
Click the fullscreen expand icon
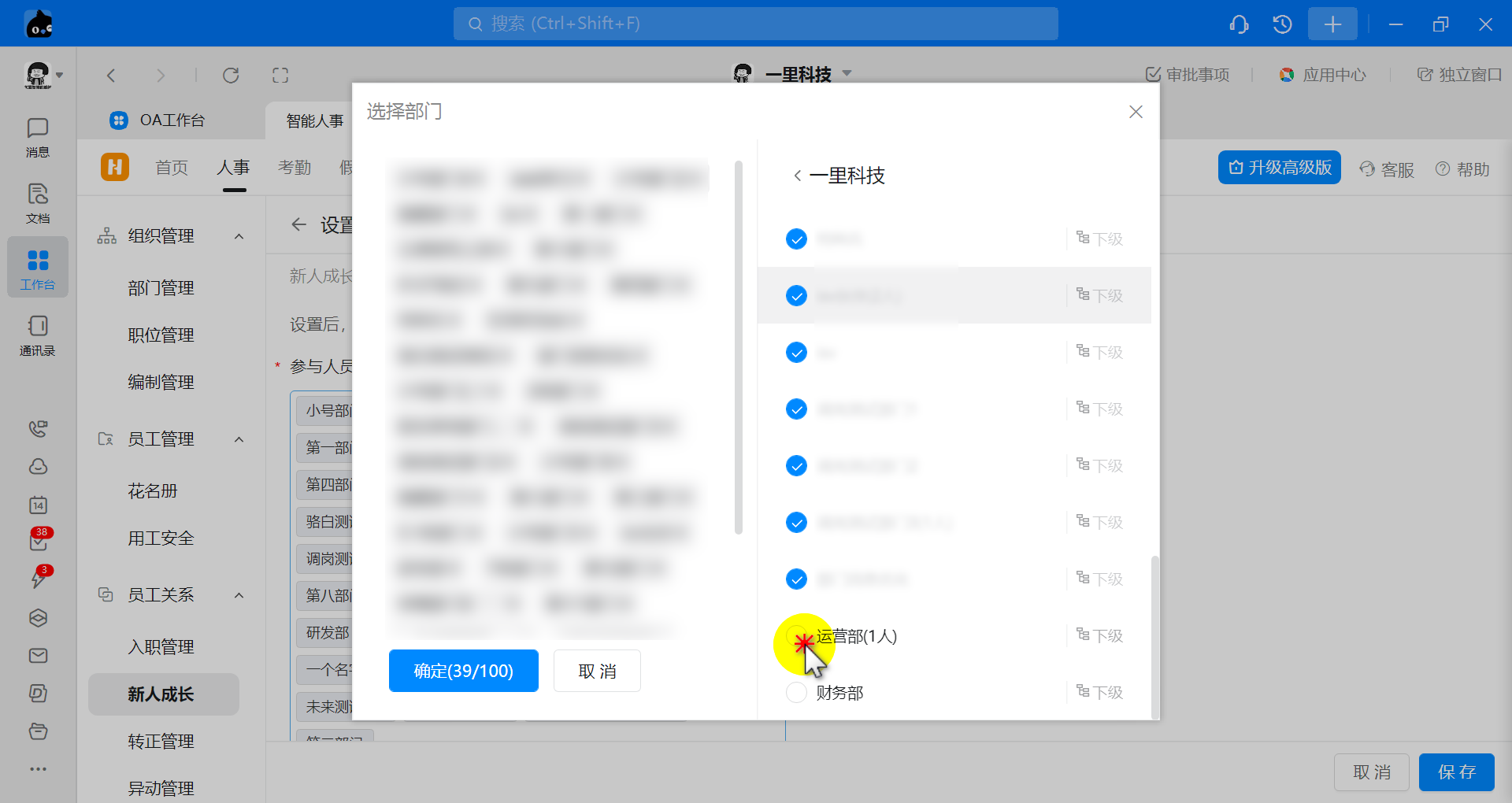click(x=280, y=76)
